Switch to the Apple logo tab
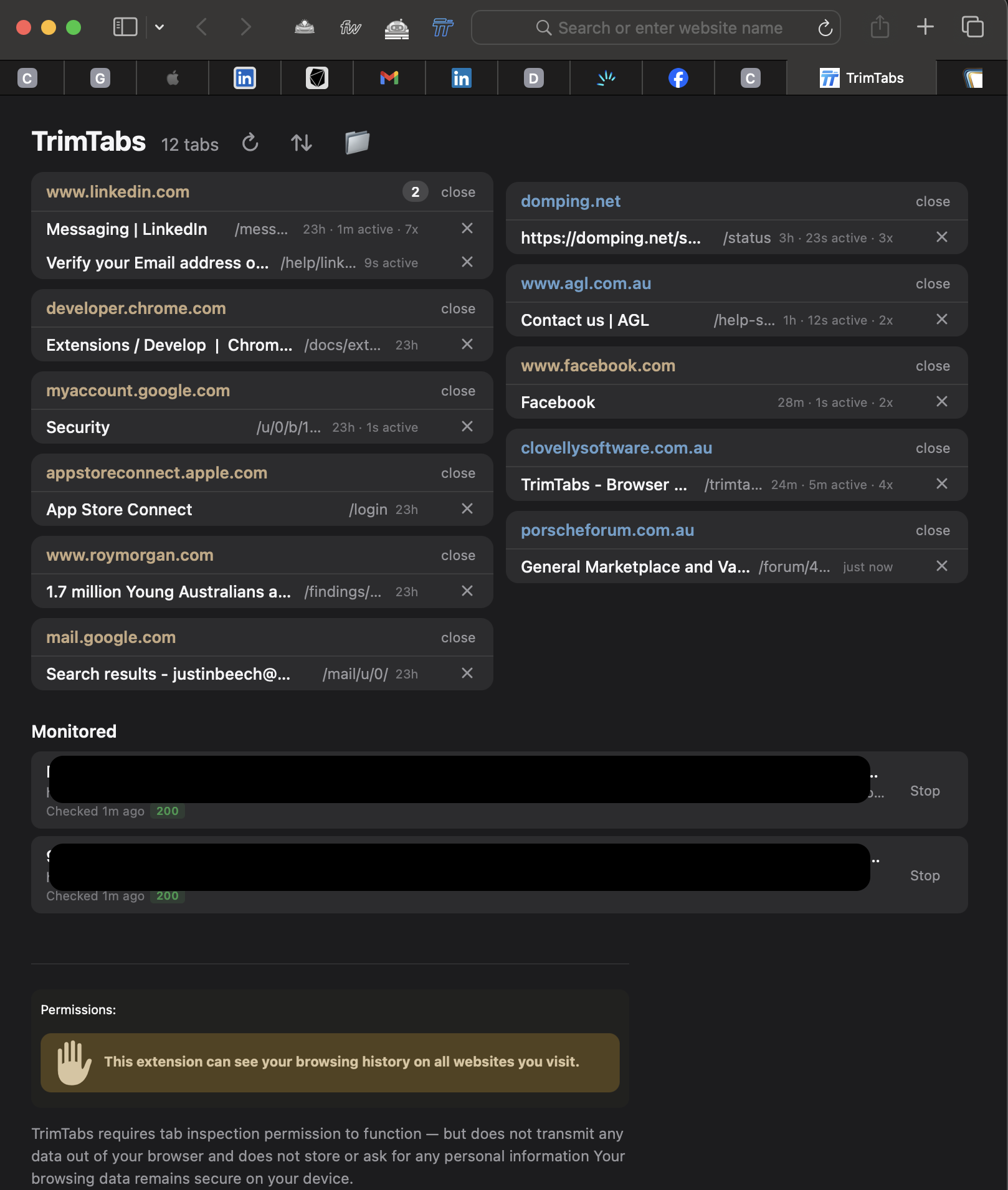 pyautogui.click(x=173, y=78)
